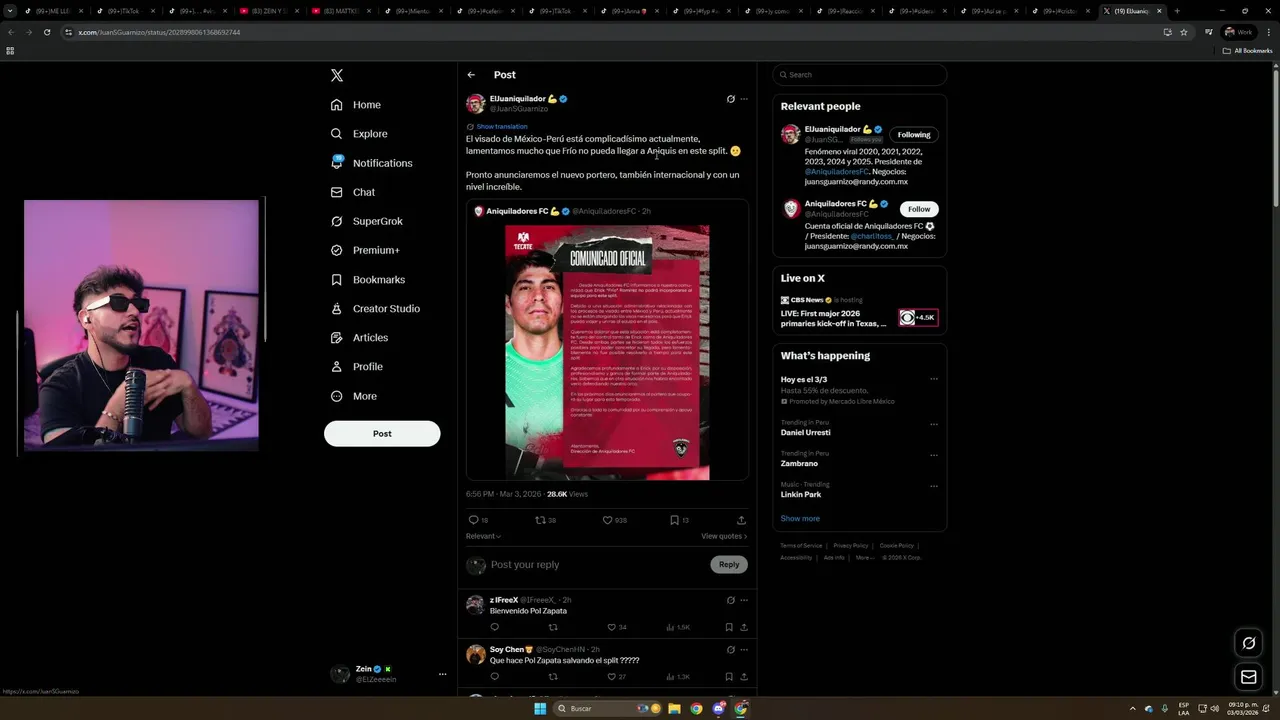View analytics 1.5K on z lFreeX reply
The height and width of the screenshot is (720, 1280).
678,627
